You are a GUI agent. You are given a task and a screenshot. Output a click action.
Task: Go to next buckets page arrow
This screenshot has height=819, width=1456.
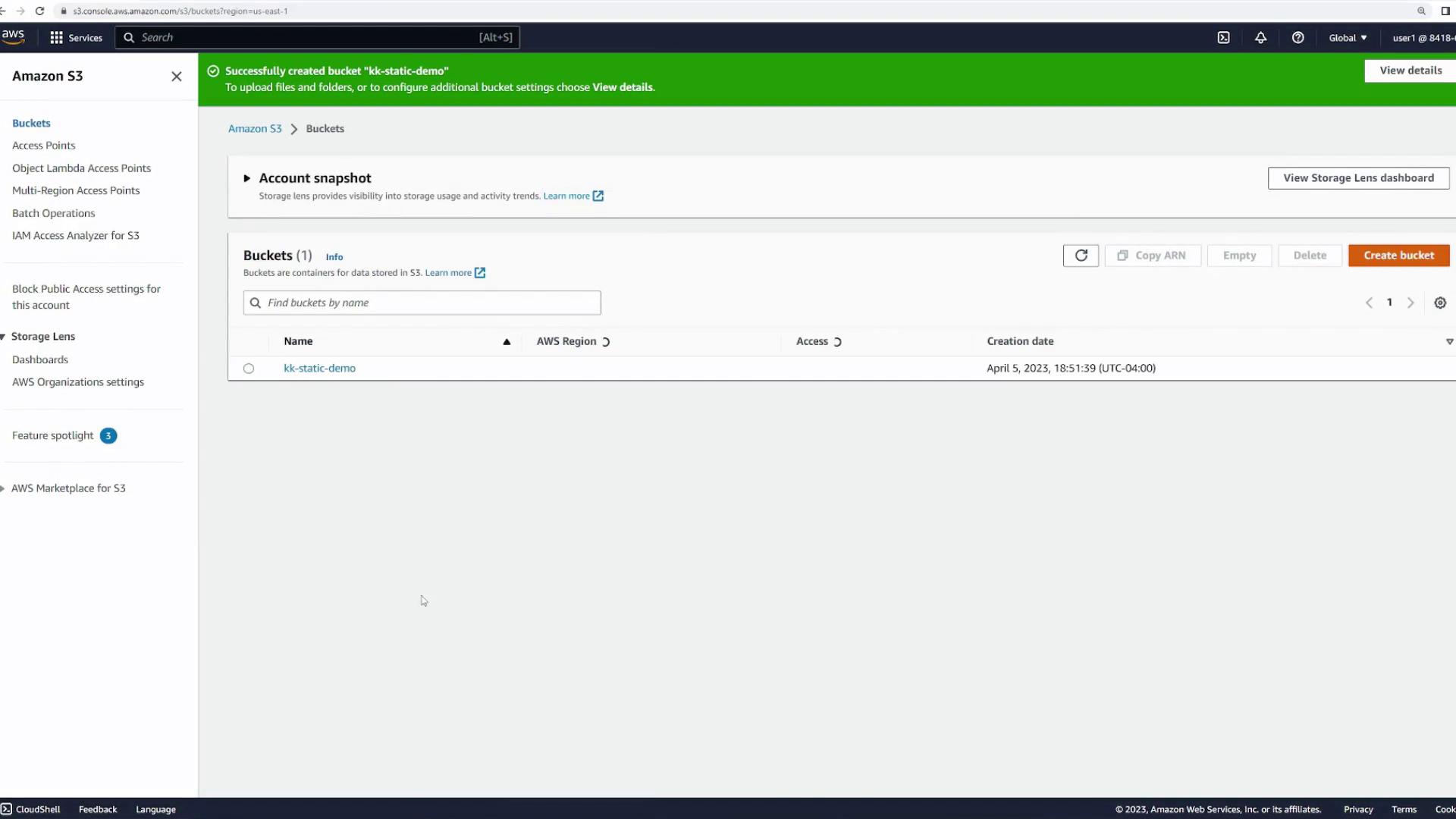click(1410, 303)
